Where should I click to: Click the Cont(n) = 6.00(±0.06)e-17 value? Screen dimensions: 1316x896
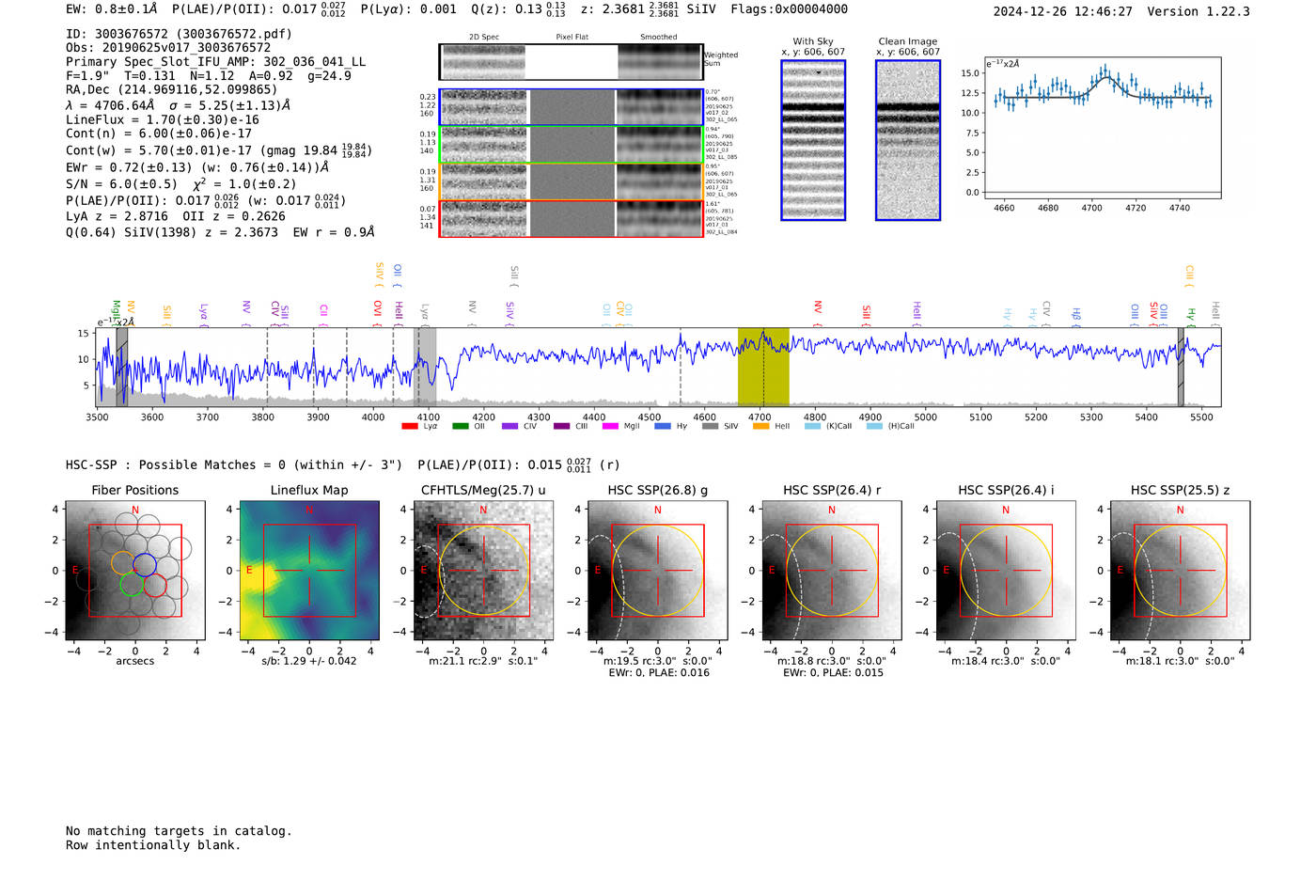[x=159, y=134]
